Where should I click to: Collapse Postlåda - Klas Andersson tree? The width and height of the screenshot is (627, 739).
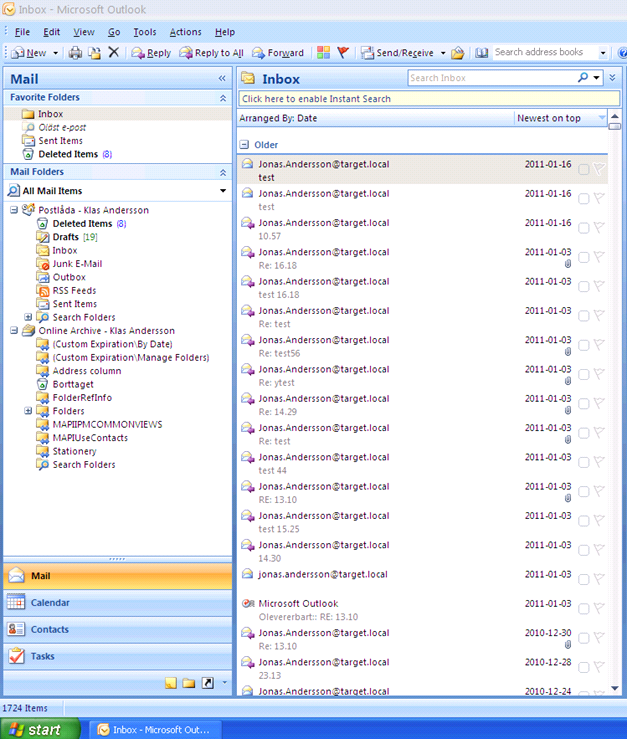14,210
